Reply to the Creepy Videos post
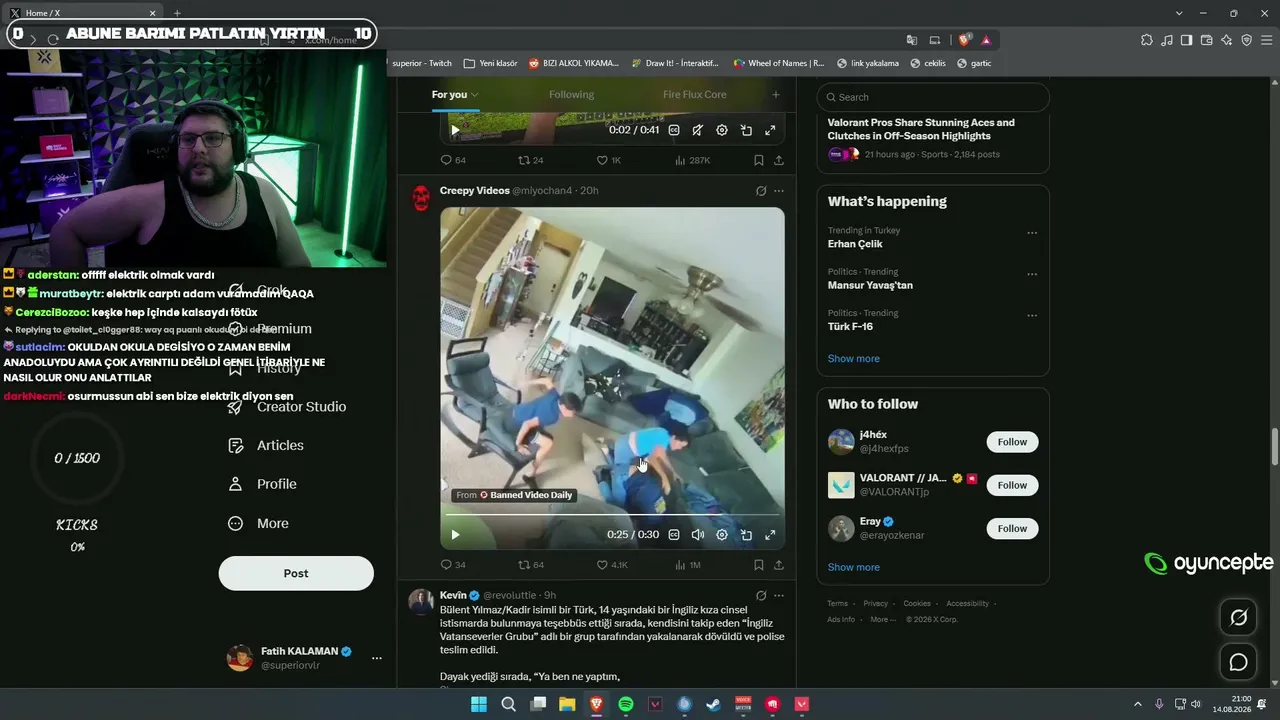 click(453, 565)
